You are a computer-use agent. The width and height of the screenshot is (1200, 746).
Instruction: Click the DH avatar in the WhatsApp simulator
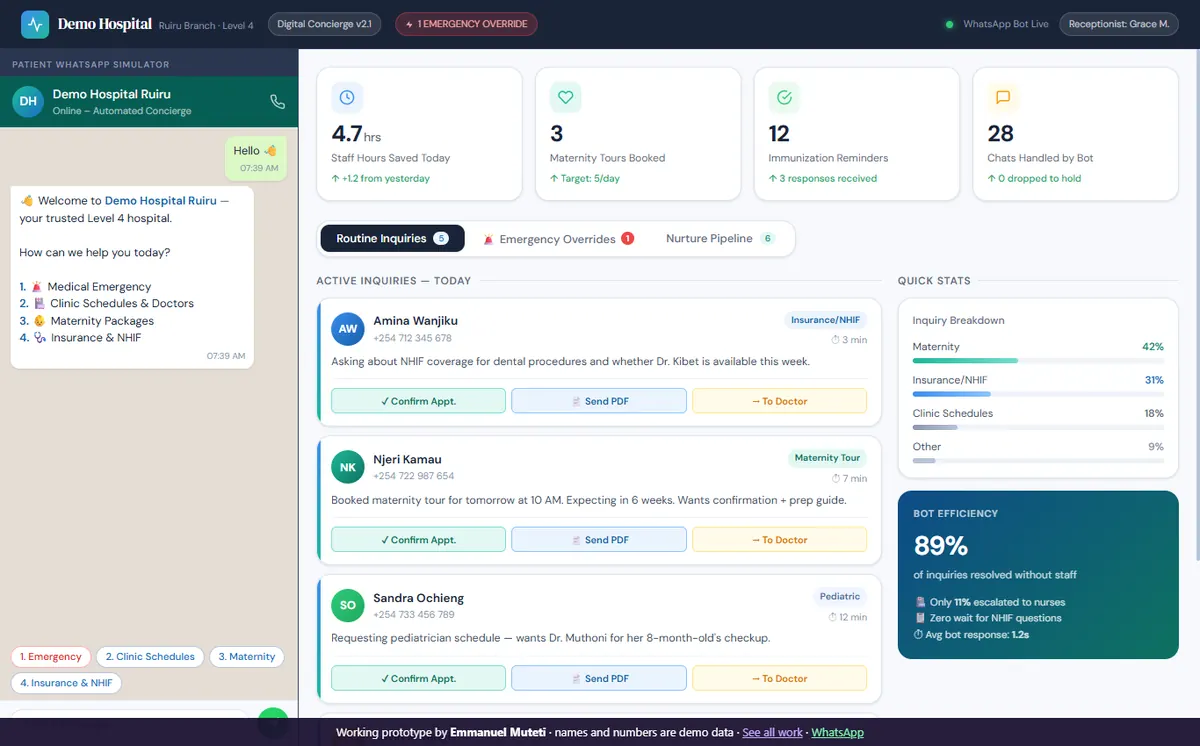click(29, 101)
